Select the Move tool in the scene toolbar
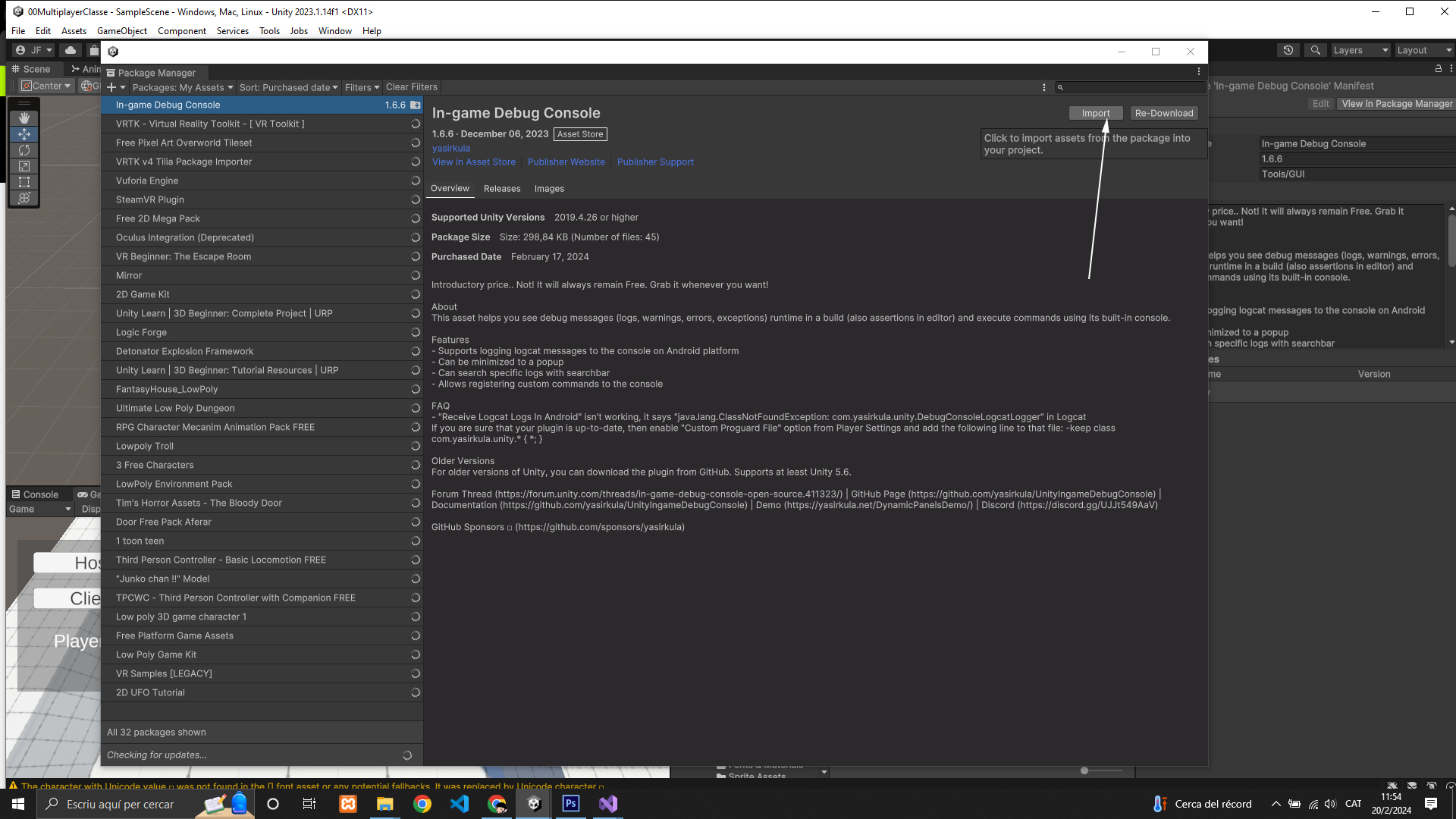This screenshot has height=819, width=1456. (24, 134)
